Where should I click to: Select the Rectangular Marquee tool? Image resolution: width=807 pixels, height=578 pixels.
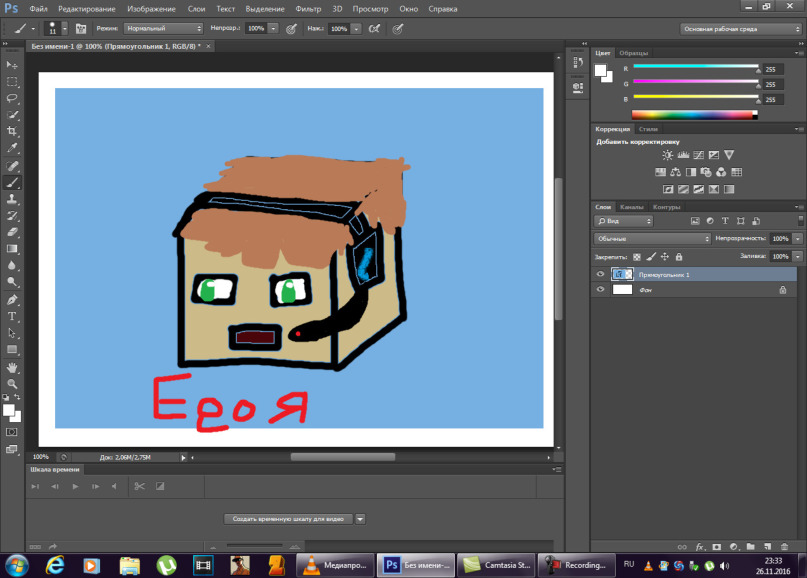(x=12, y=82)
